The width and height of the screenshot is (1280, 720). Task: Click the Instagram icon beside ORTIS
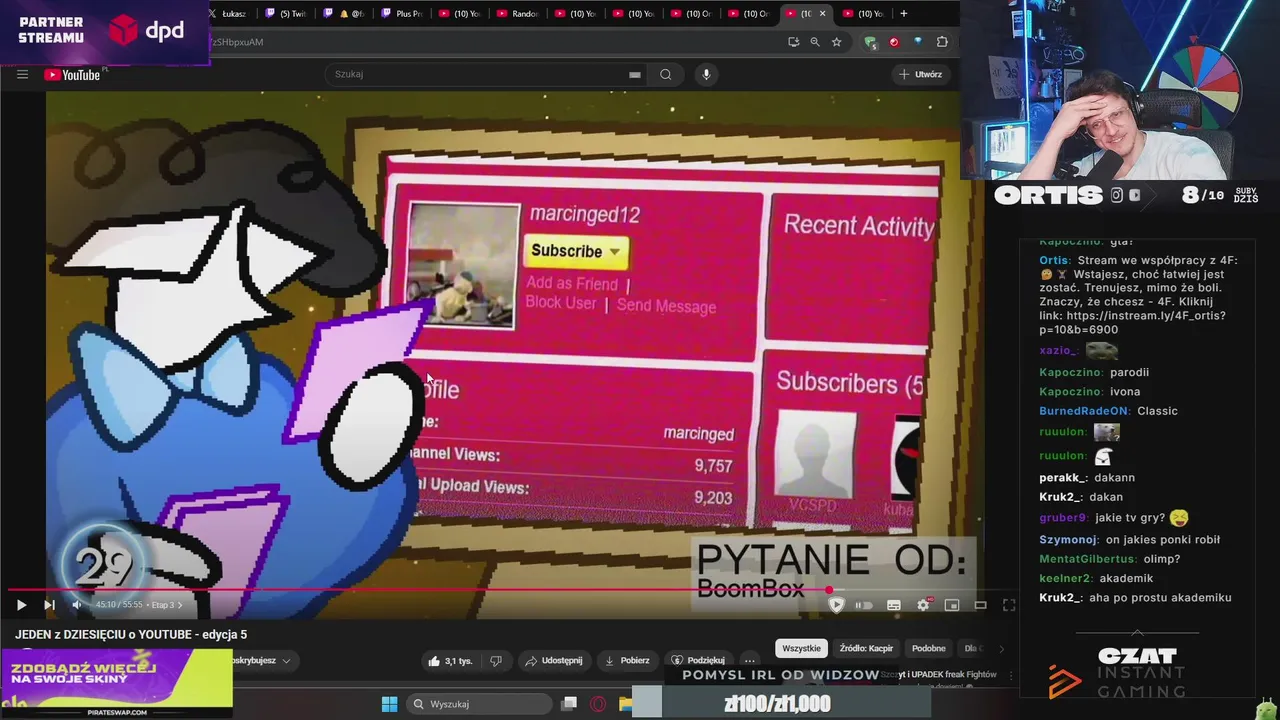click(x=1116, y=195)
